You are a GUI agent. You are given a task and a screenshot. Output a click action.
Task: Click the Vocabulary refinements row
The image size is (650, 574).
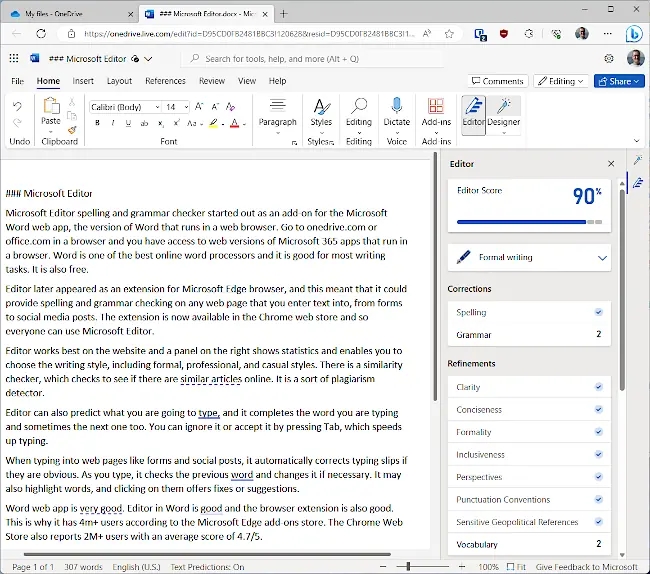(x=529, y=544)
